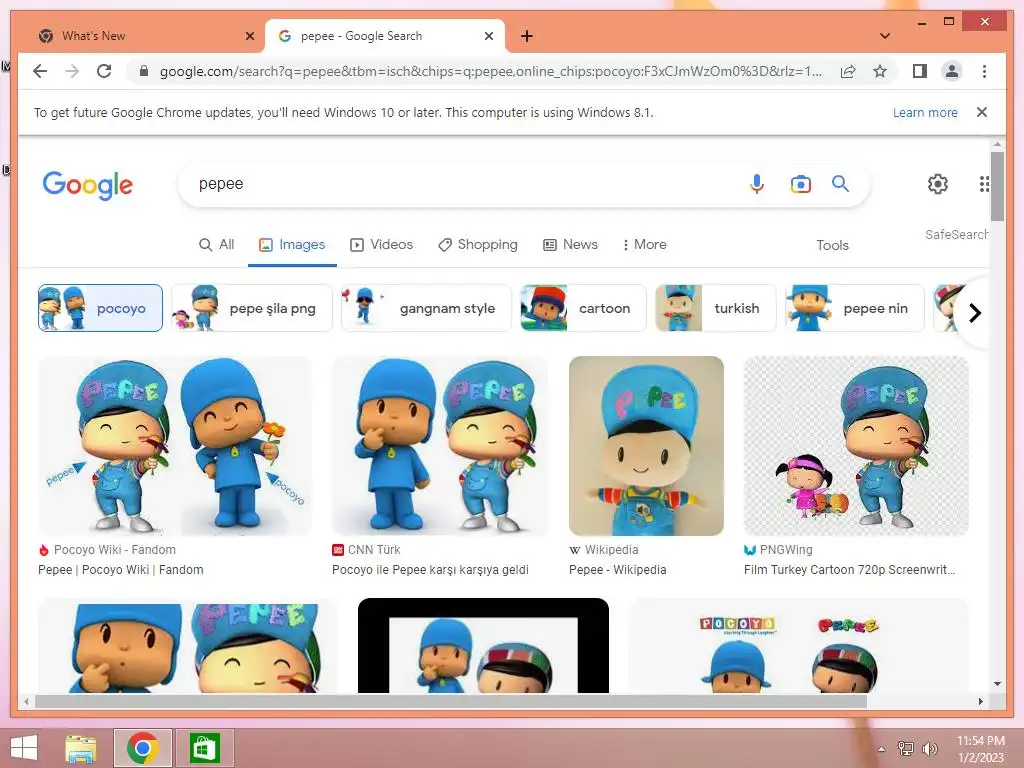The width and height of the screenshot is (1024, 768).
Task: Click the horizontal scrollbar thumb
Action: 451,701
